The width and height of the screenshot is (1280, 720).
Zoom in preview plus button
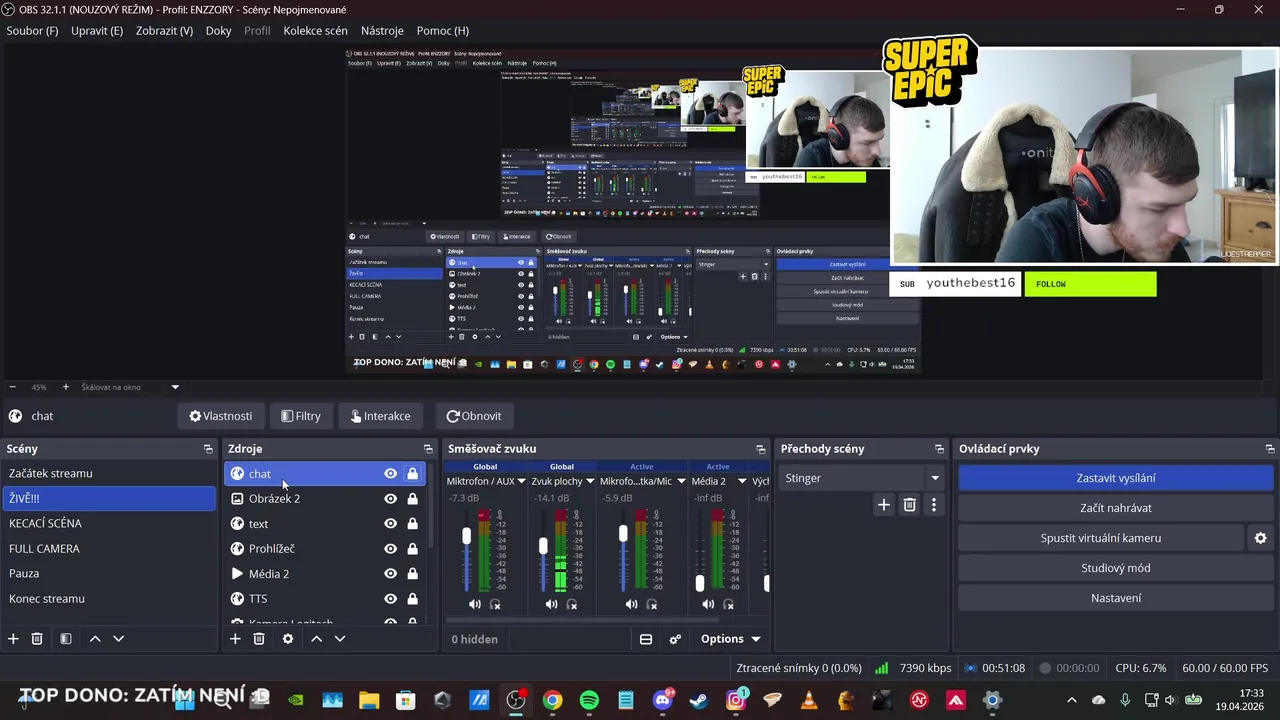coord(66,387)
